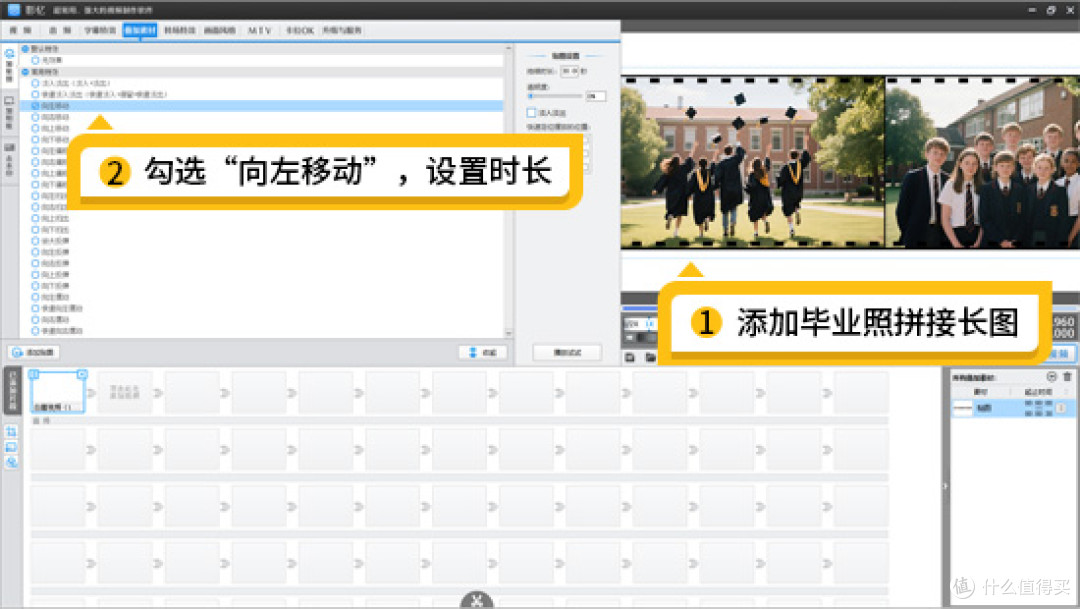This screenshot has width=1080, height=609.
Task: Open the 加相框 sidebar panel
Action: pyautogui.click(x=9, y=113)
